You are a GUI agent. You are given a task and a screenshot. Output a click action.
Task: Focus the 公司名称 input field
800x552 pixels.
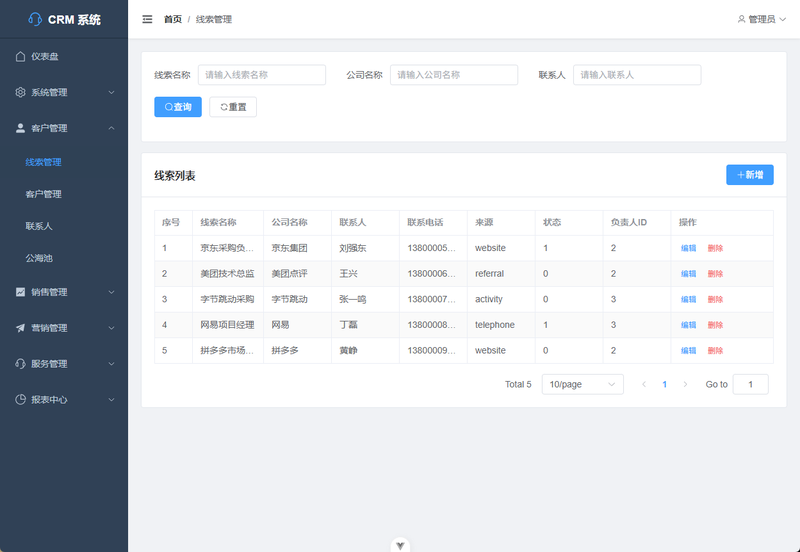pos(454,75)
